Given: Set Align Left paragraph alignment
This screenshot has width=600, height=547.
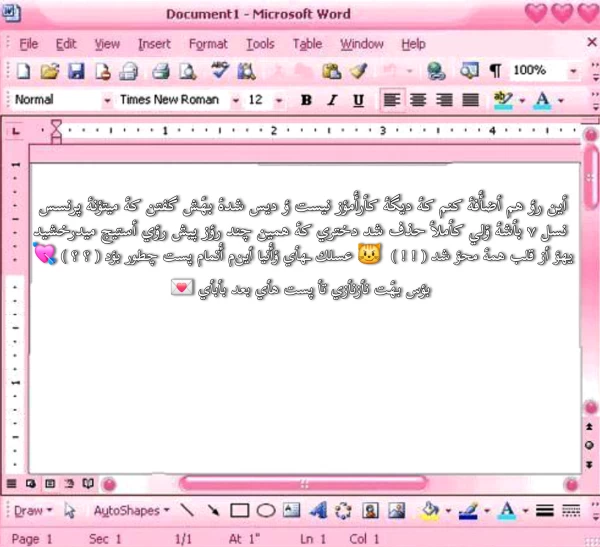Looking at the screenshot, I should 392,100.
